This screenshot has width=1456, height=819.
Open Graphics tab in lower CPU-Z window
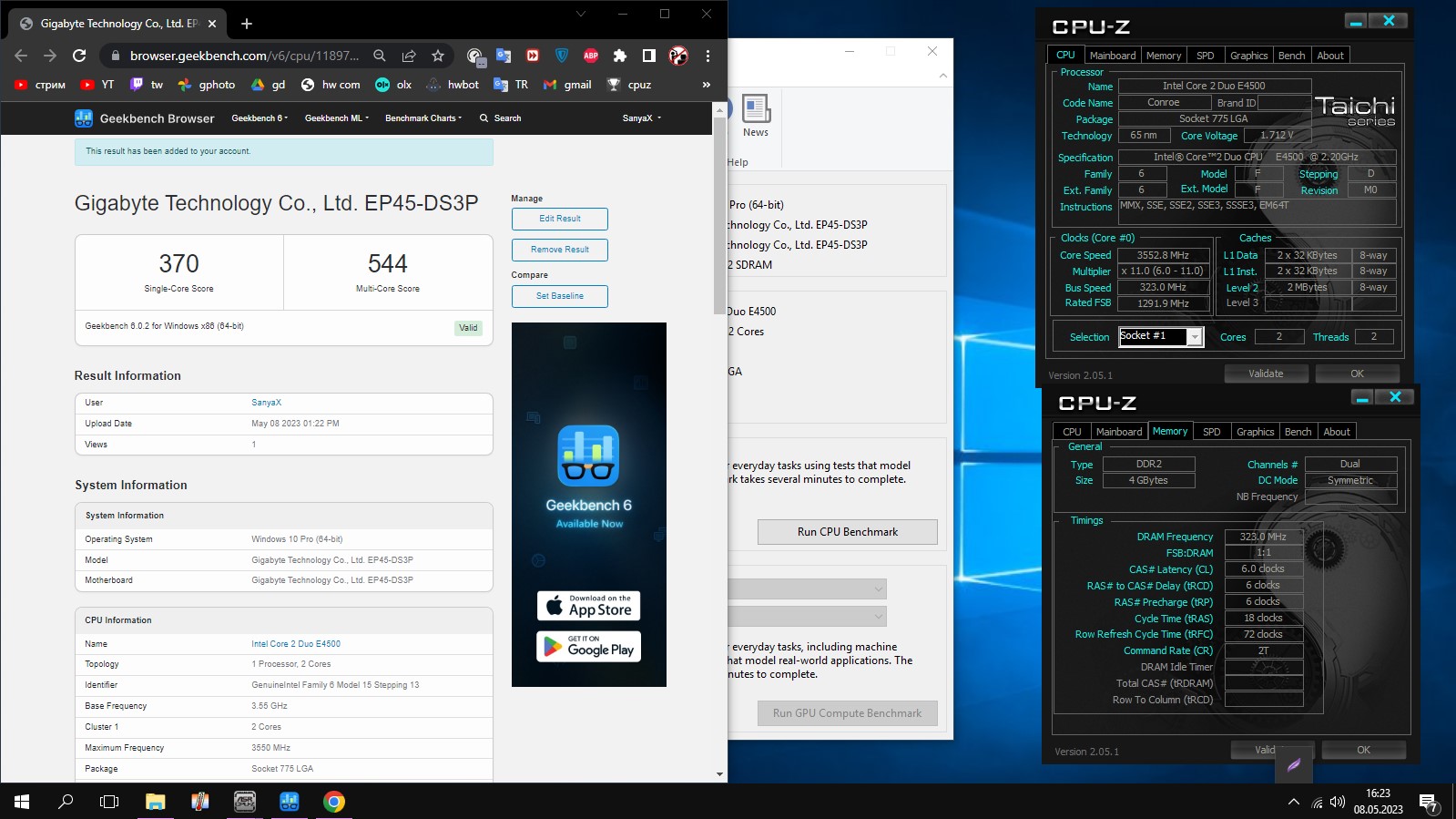[x=1255, y=432]
